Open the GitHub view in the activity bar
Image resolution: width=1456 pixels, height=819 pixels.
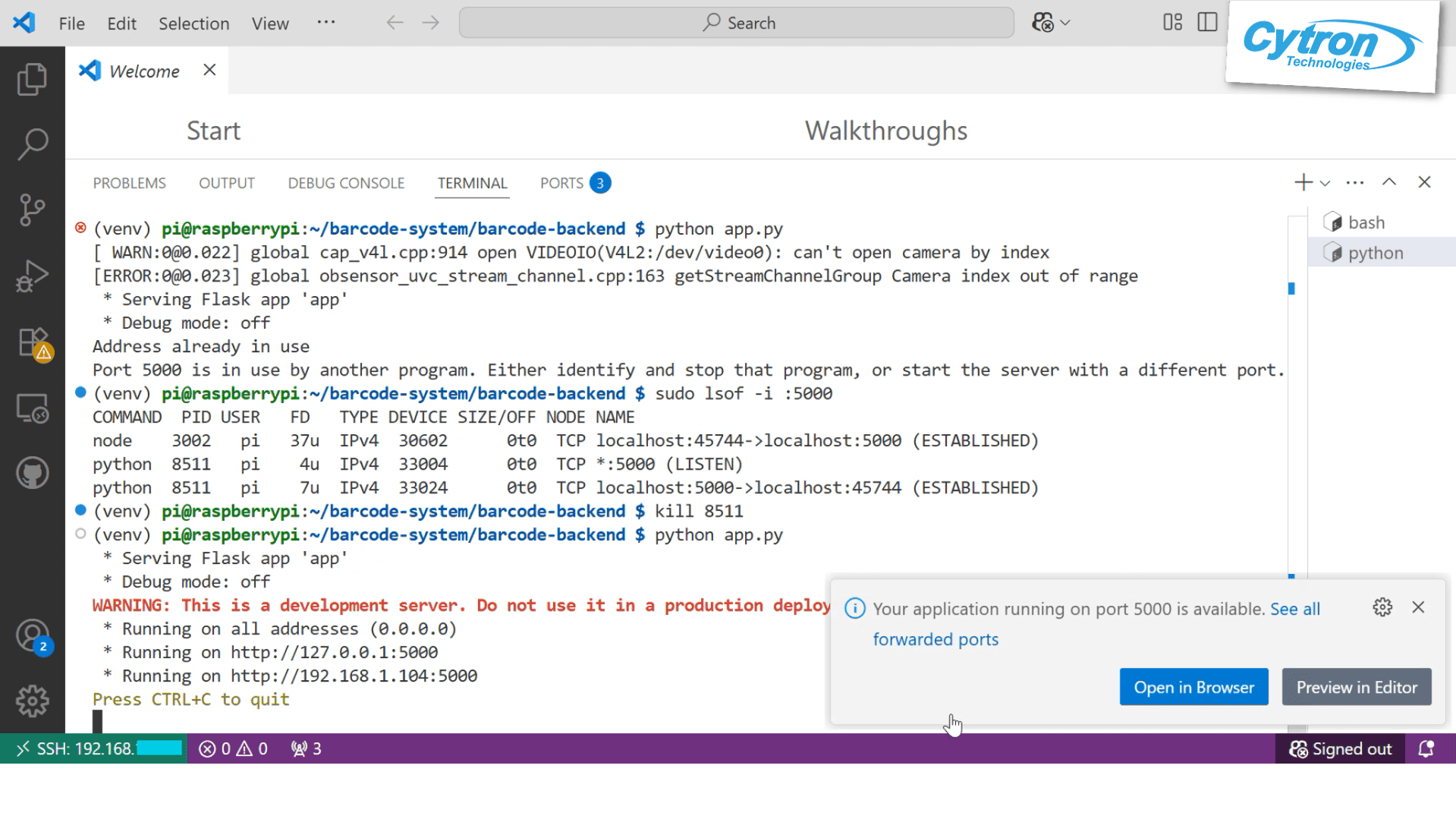pos(32,472)
